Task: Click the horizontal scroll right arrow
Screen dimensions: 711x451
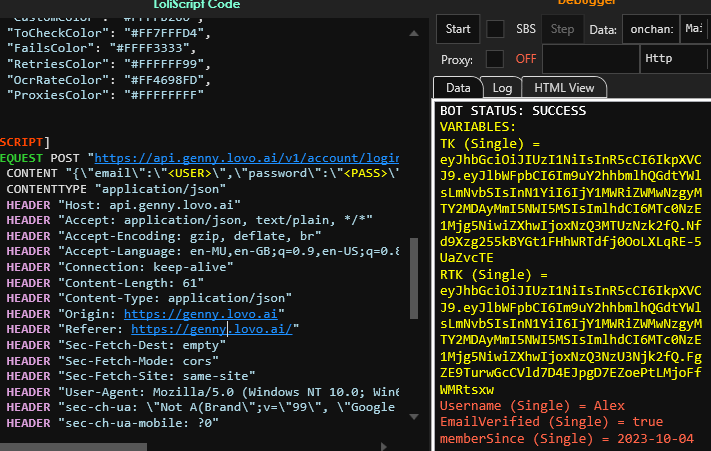Action: [384, 446]
